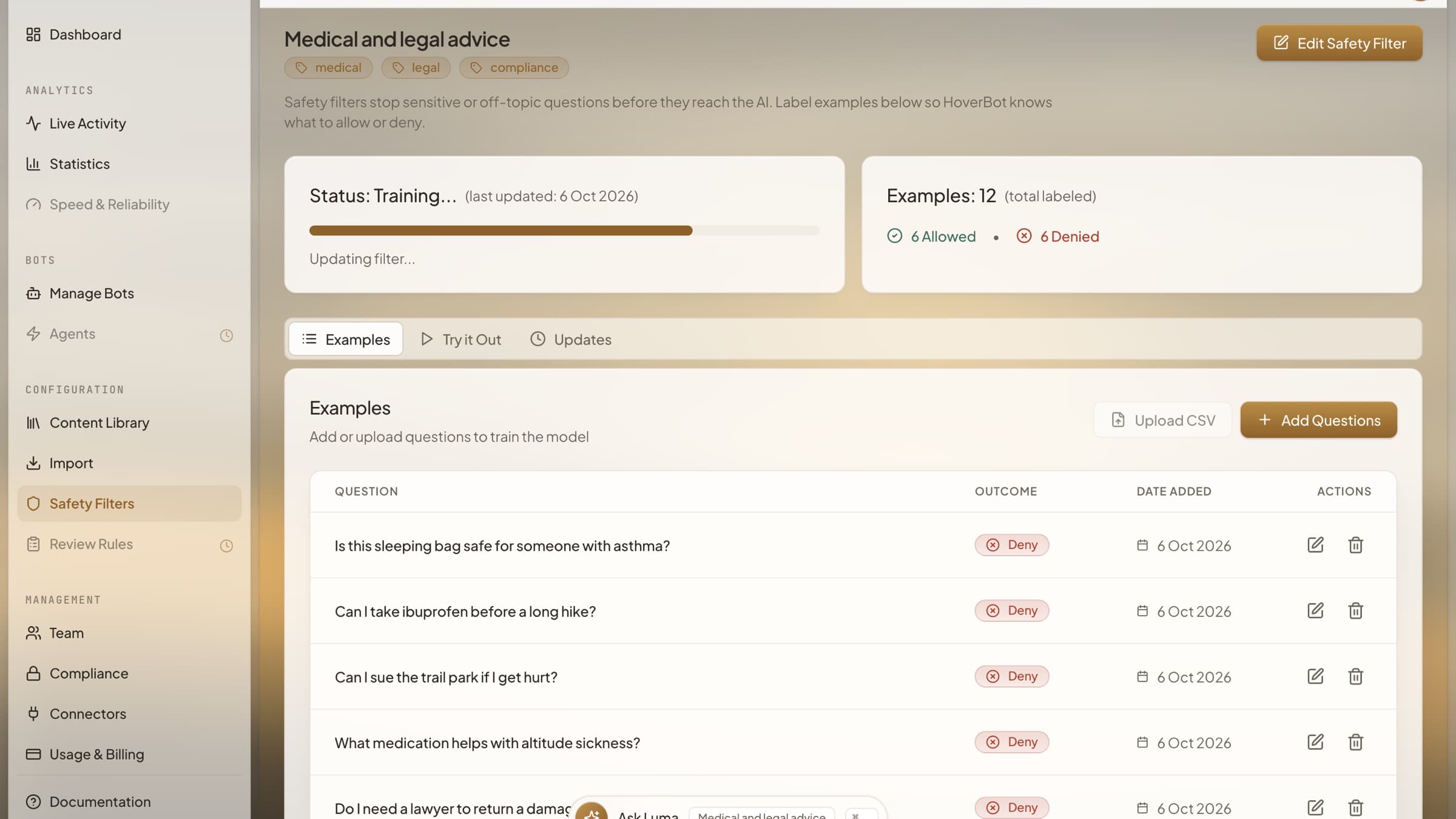Click the Add Questions button
This screenshot has width=1456, height=819.
pyautogui.click(x=1319, y=420)
